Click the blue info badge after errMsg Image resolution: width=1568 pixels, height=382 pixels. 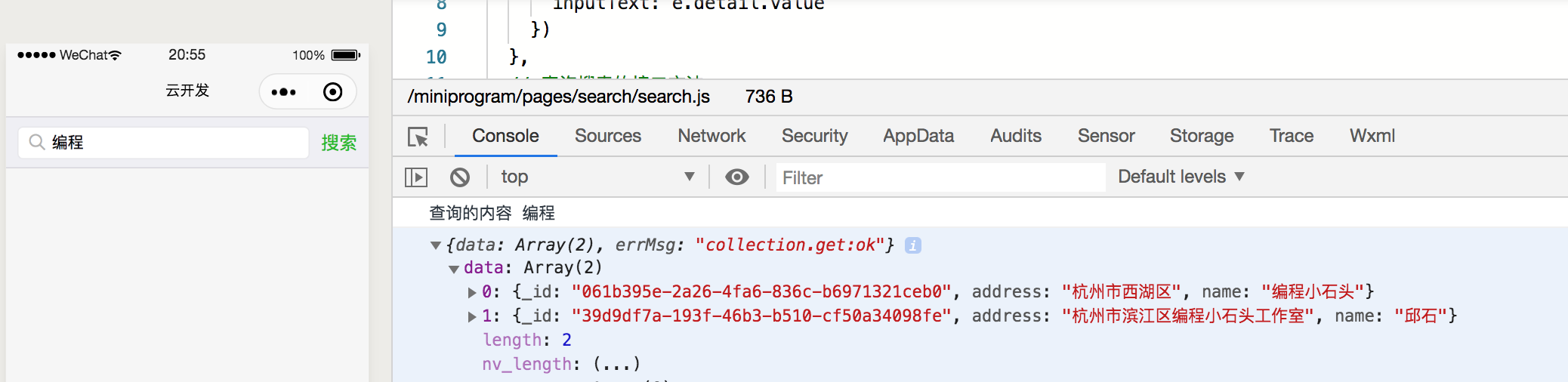tap(912, 245)
